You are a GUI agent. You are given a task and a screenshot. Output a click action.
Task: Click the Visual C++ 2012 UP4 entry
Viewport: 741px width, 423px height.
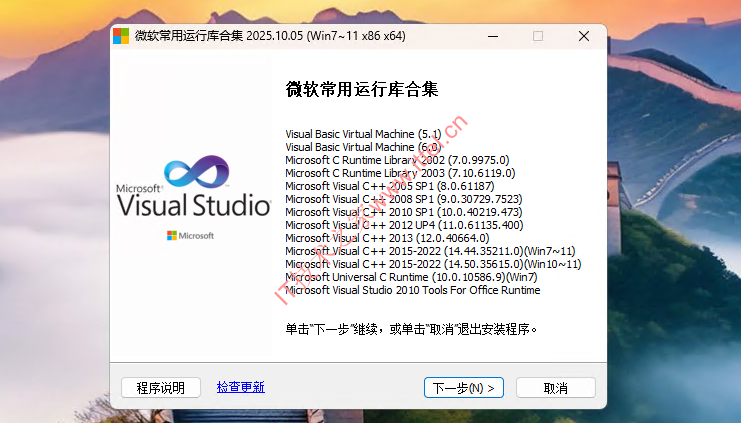tap(404, 225)
